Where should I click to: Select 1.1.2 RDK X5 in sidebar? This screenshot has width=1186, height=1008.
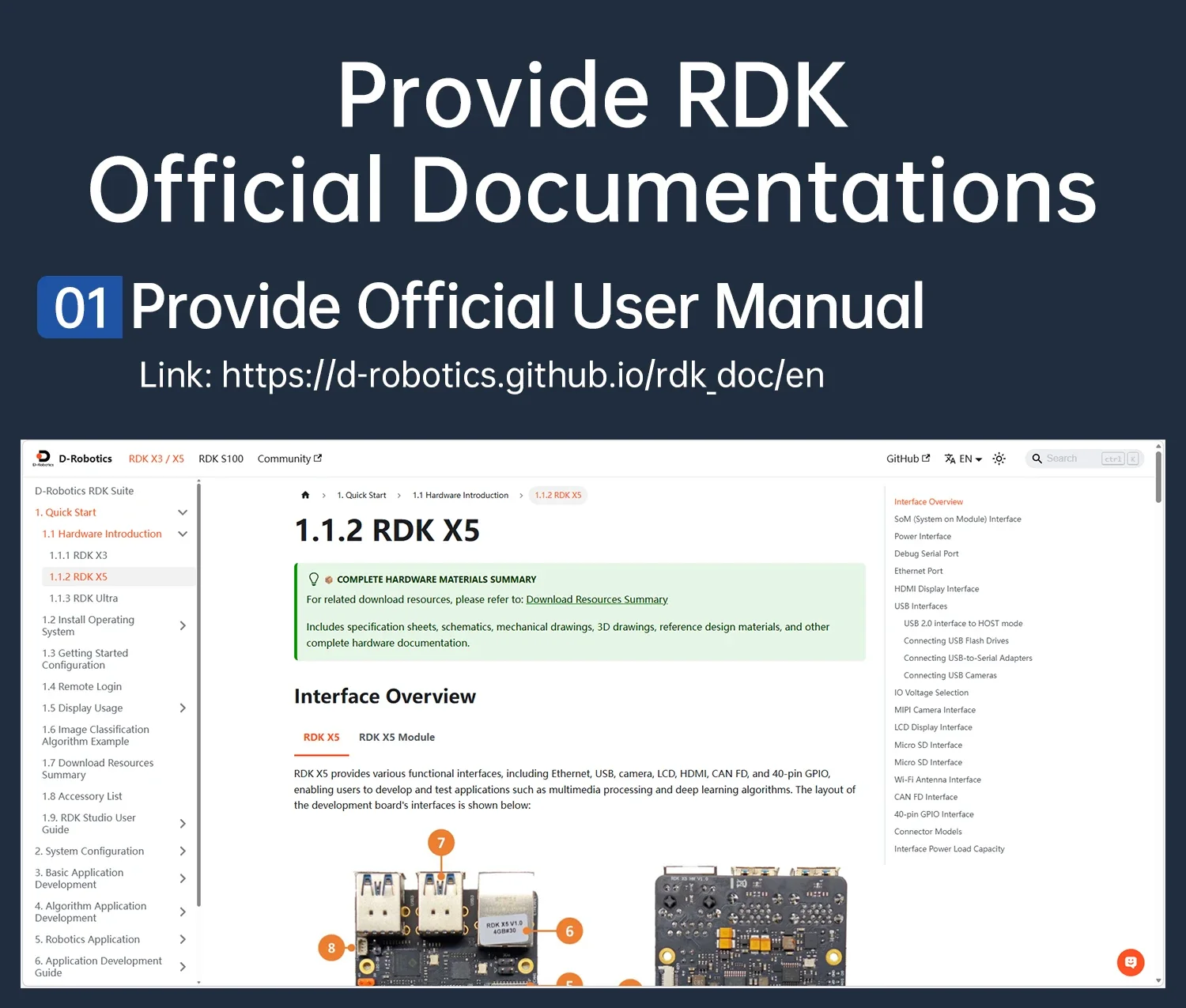tap(119, 577)
